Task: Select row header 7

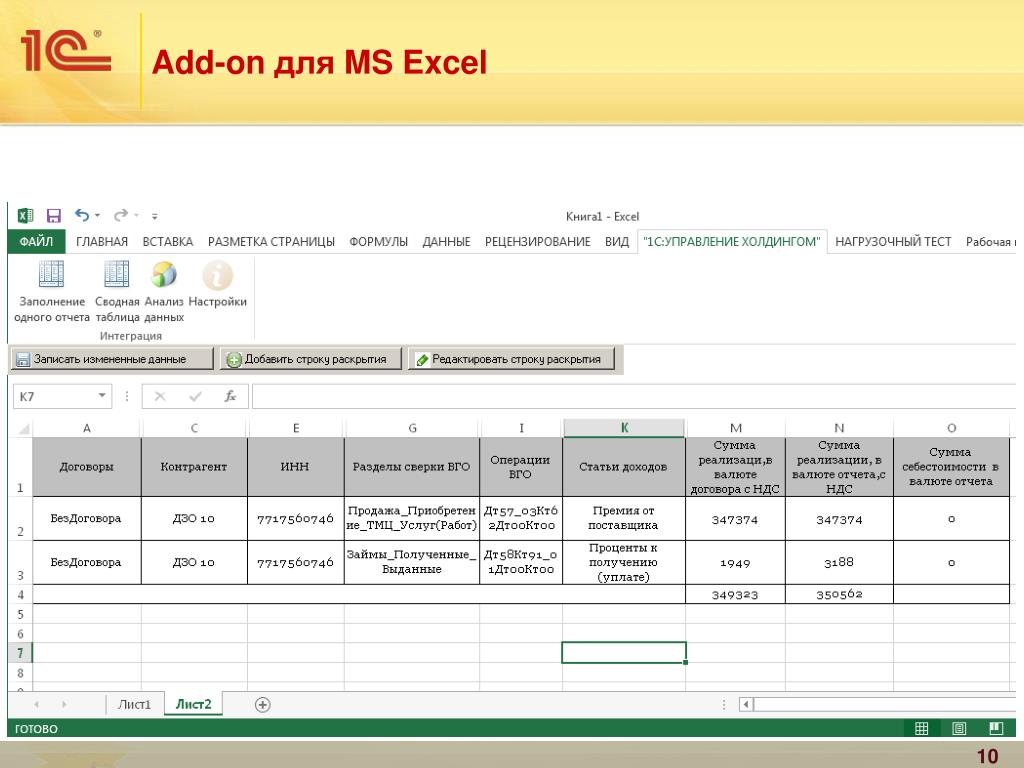Action: pos(20,653)
